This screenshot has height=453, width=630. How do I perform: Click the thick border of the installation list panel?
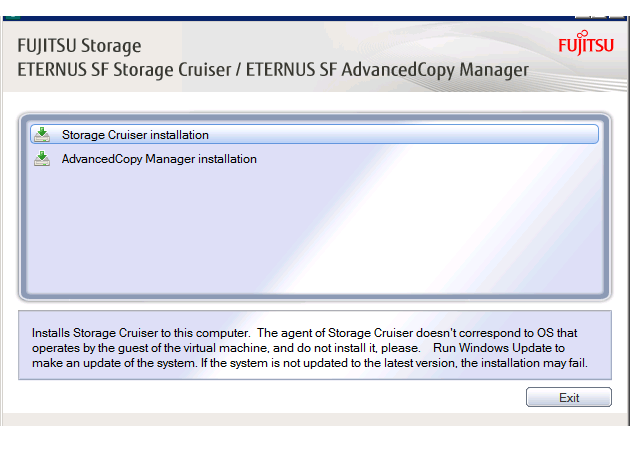pyautogui.click(x=23, y=207)
